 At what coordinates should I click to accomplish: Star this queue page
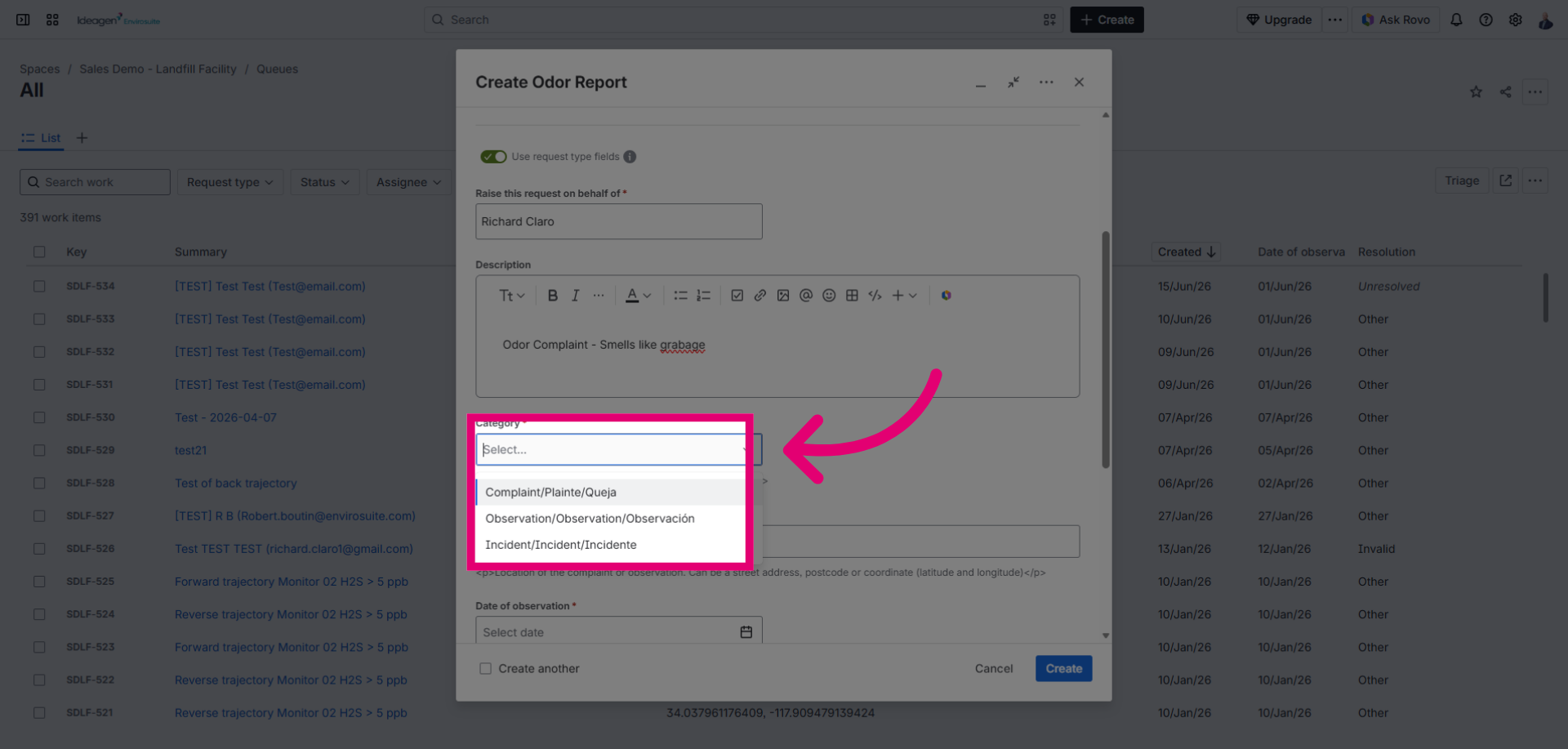pyautogui.click(x=1476, y=91)
